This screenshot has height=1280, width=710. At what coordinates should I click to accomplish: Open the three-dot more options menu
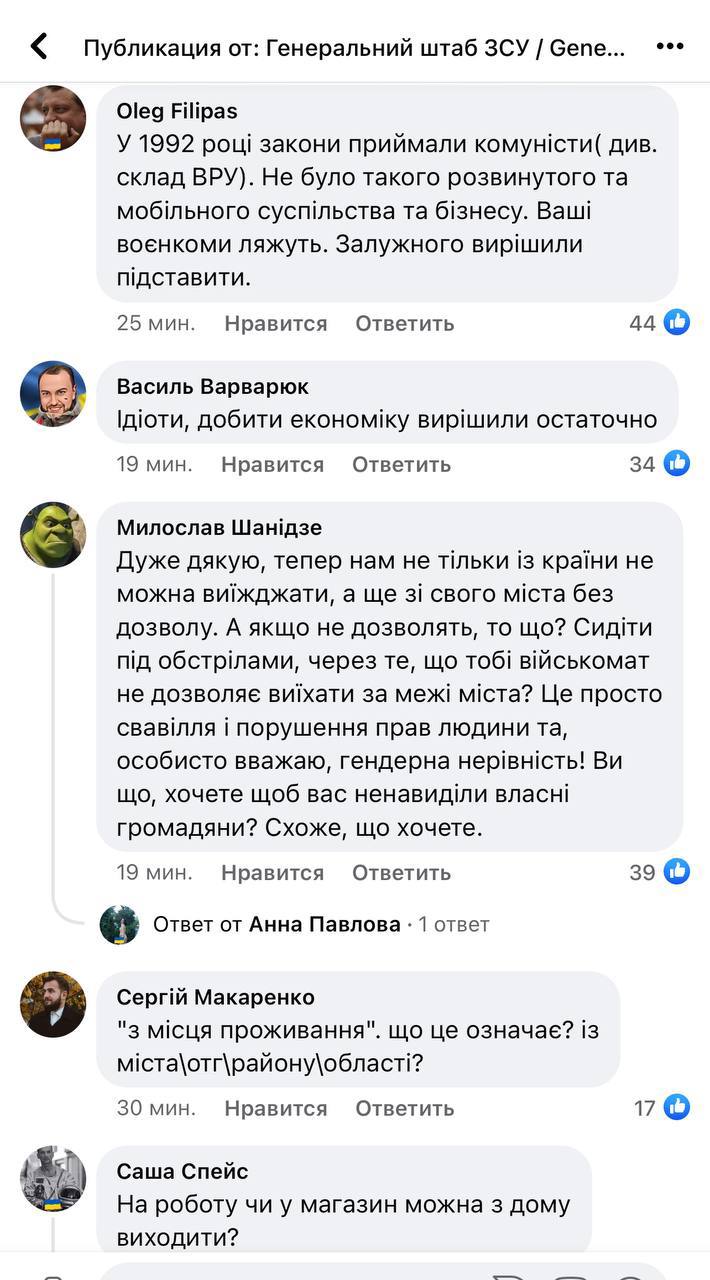[x=669, y=46]
